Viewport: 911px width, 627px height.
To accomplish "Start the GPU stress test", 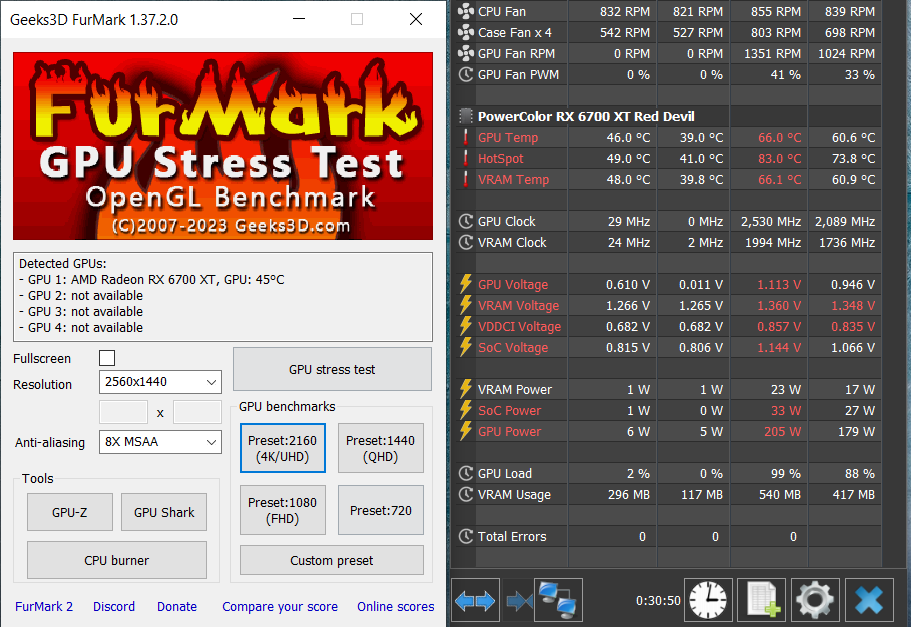I will pos(332,369).
